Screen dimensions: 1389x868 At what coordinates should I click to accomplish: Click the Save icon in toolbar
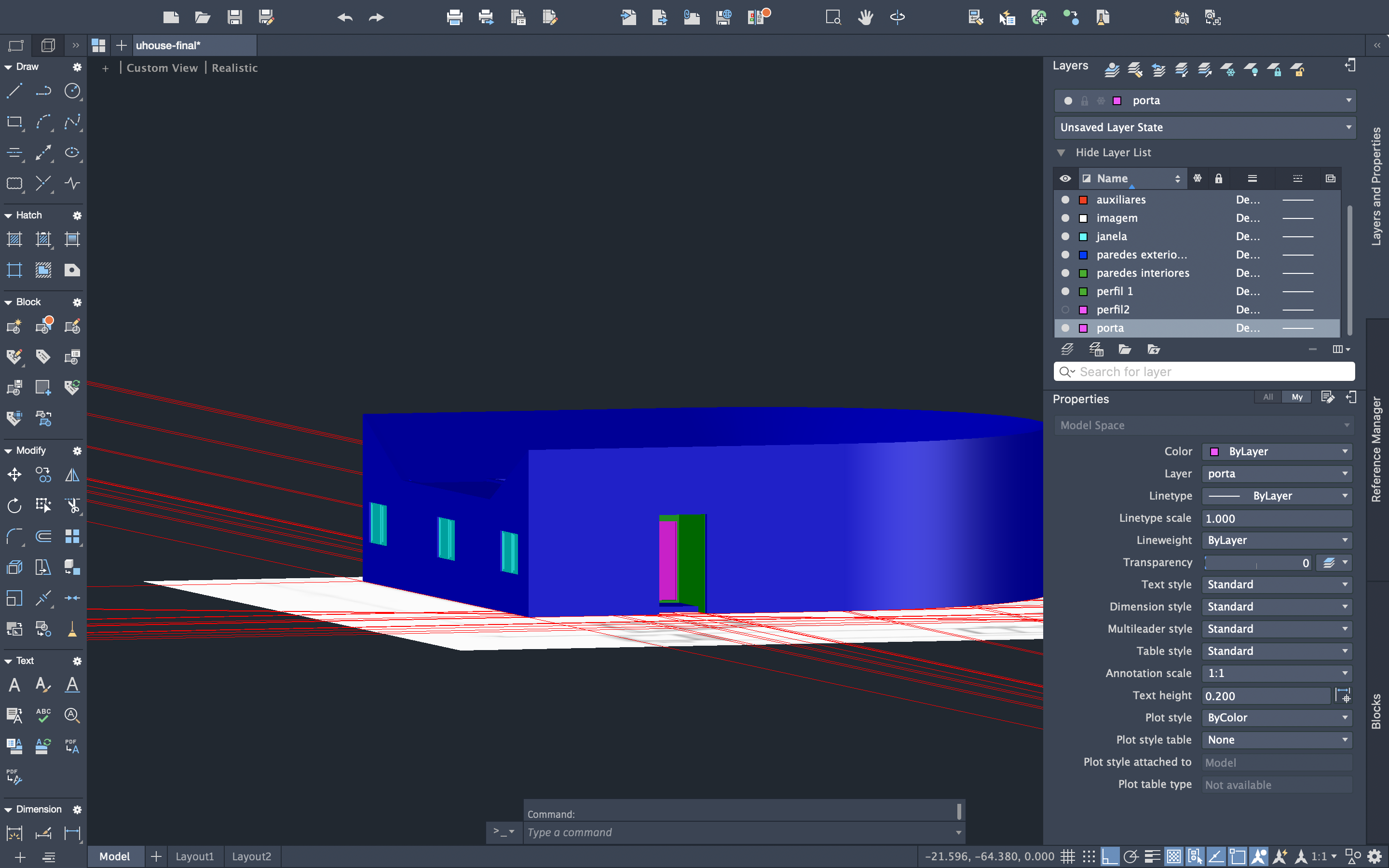pyautogui.click(x=234, y=17)
